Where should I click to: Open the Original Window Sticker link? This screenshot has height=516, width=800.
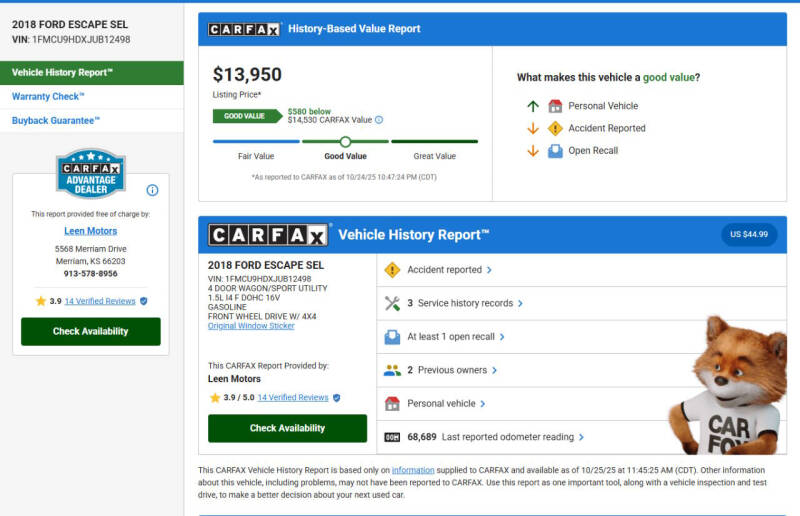251,326
